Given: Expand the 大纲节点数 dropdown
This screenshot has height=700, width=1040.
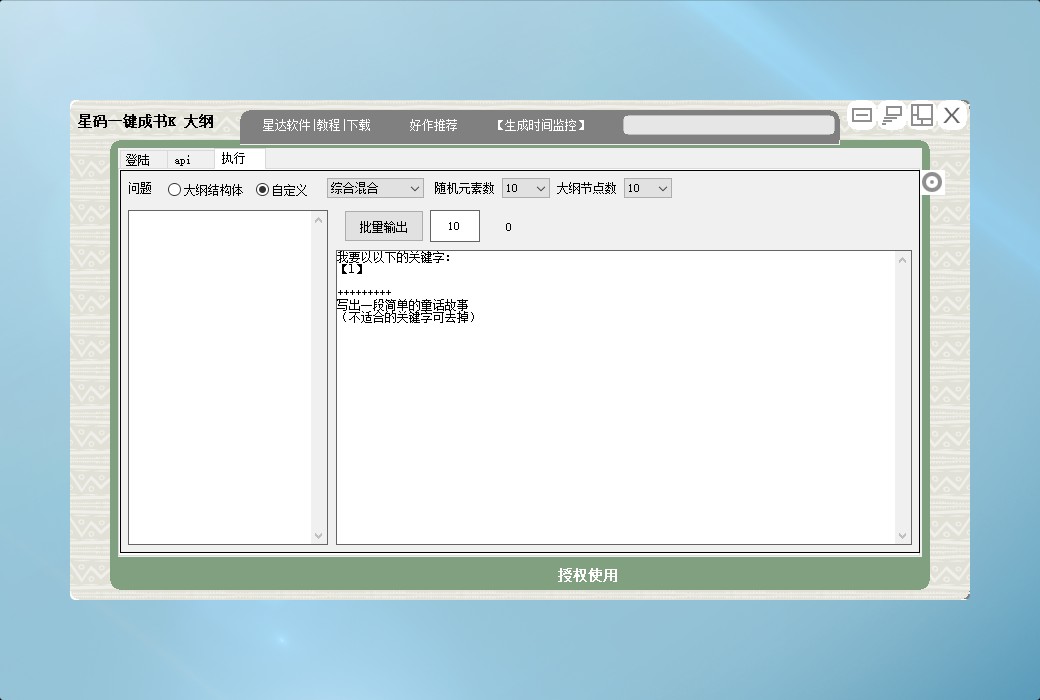Looking at the screenshot, I should pyautogui.click(x=647, y=188).
